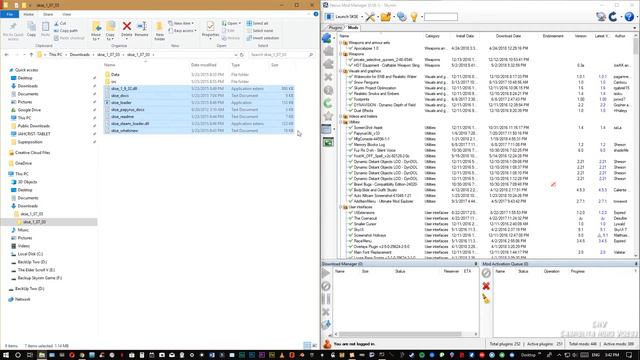Switch to the Mods tab
This screenshot has height=360, width=640.
tap(353, 27)
